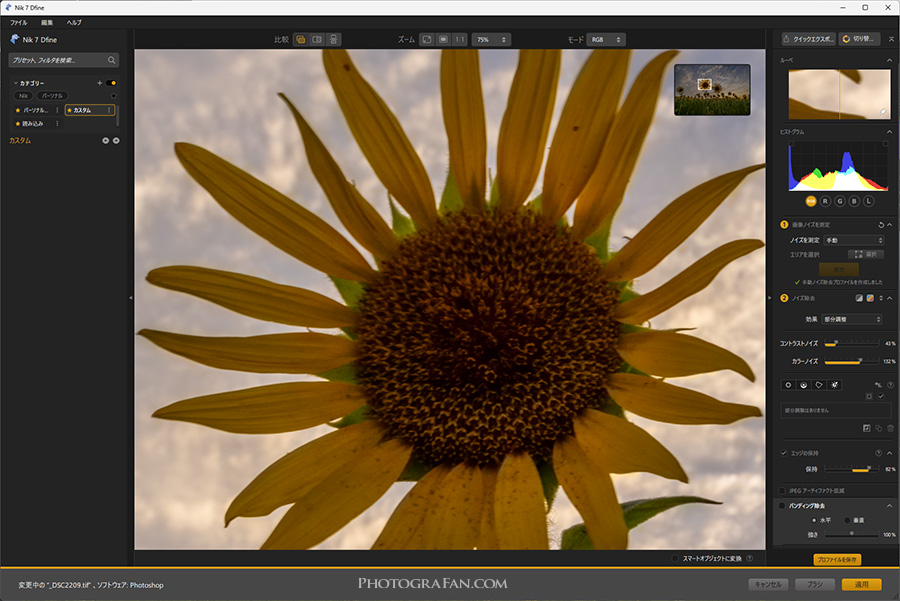Screen dimensions: 900x601
Task: Select the B histogram channel button
Action: [854, 201]
